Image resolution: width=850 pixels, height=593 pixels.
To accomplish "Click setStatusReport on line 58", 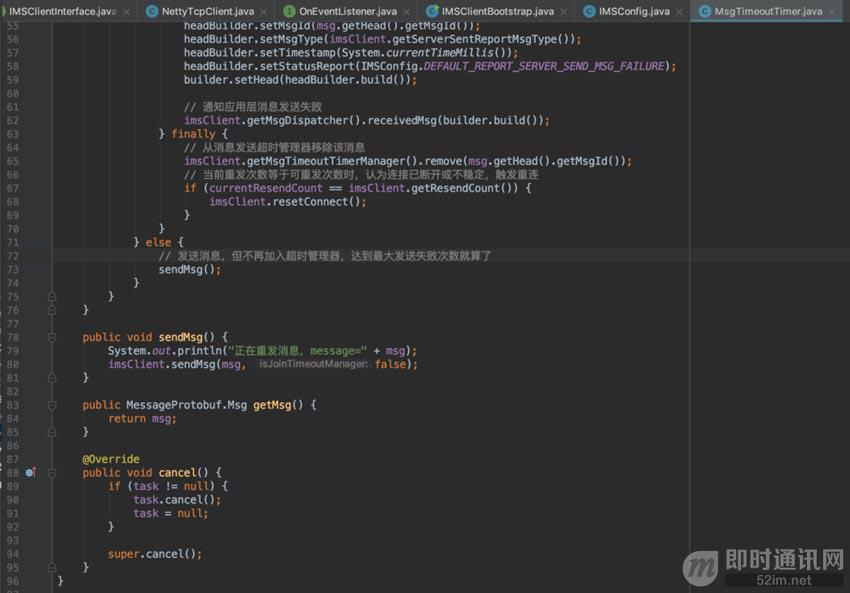I will (x=307, y=66).
